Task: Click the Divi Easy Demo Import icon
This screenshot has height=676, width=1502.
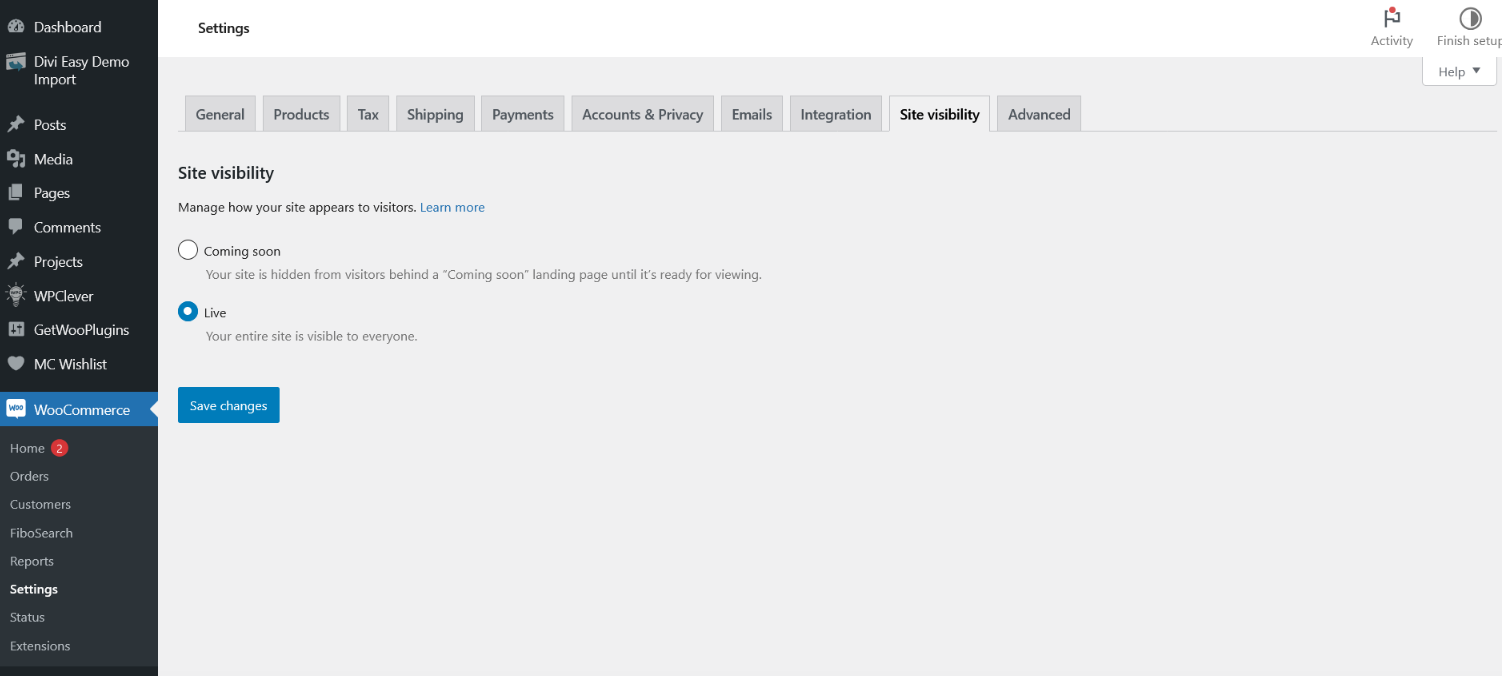Action: click(16, 62)
